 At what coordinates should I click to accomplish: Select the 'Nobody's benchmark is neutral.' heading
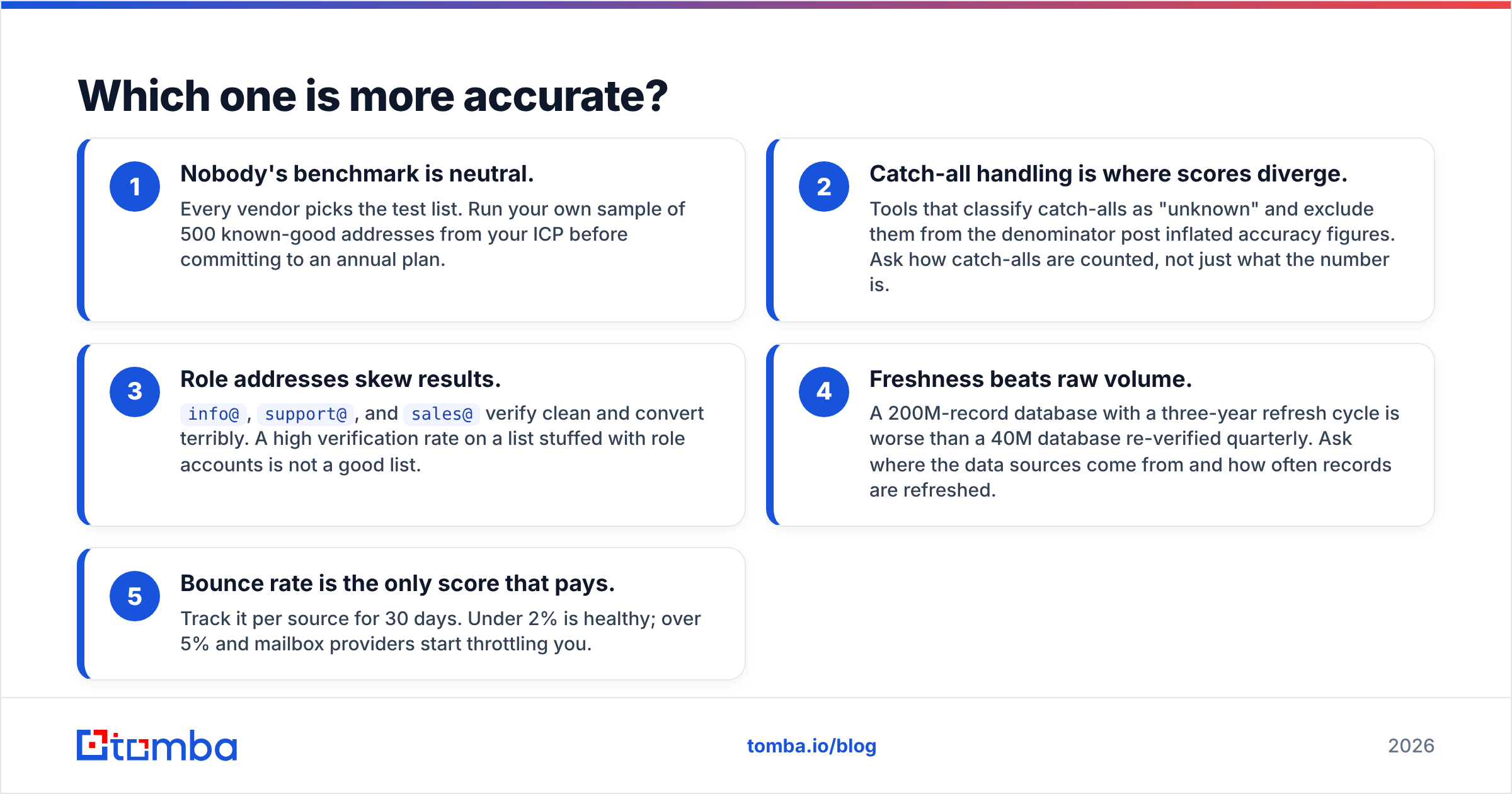point(357,174)
